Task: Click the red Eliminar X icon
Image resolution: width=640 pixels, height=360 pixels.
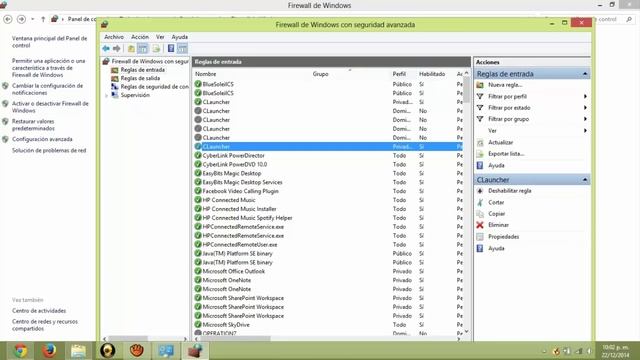Action: click(x=480, y=225)
